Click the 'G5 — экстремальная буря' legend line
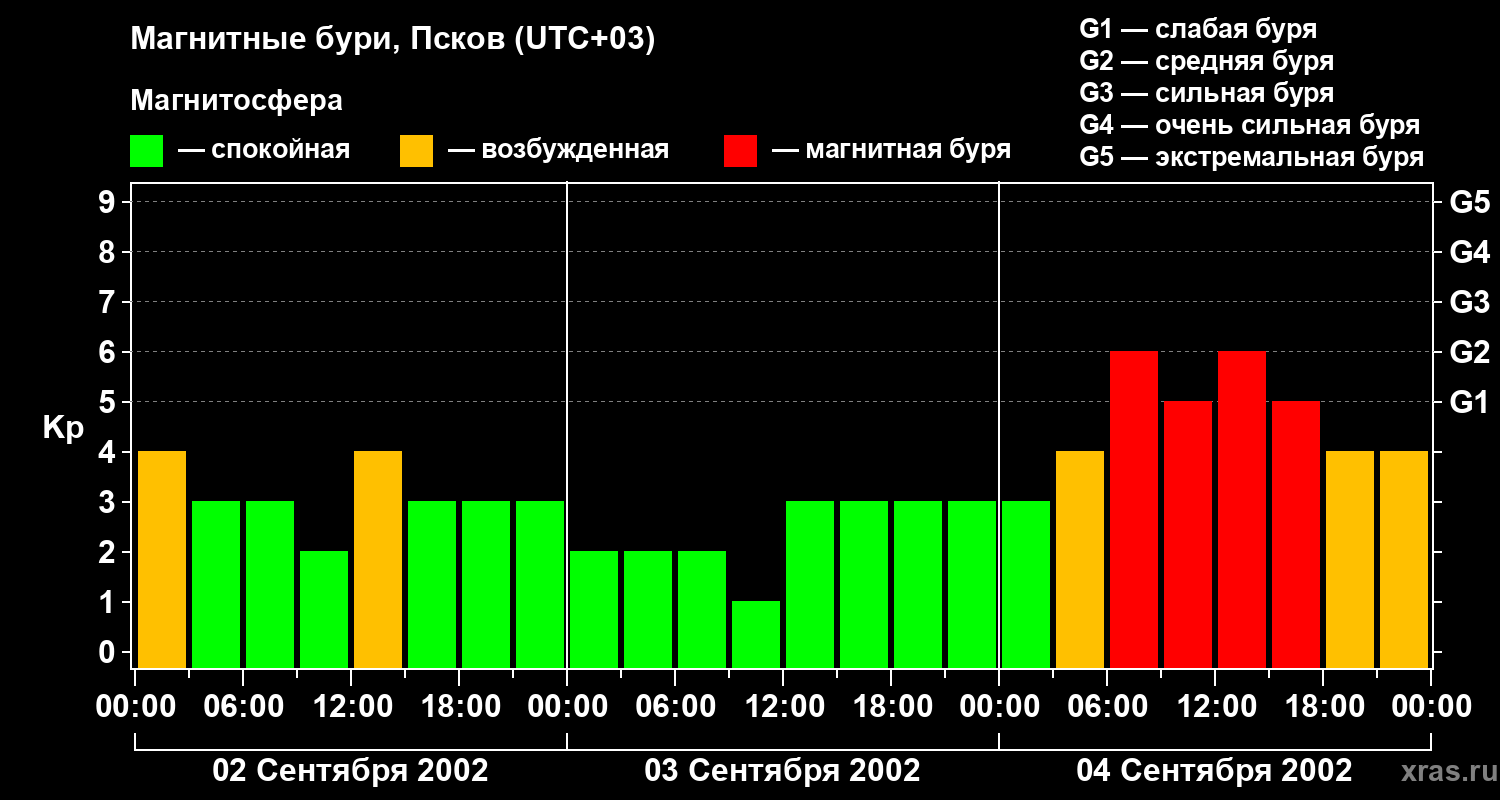Viewport: 1500px width, 800px height. (1252, 157)
